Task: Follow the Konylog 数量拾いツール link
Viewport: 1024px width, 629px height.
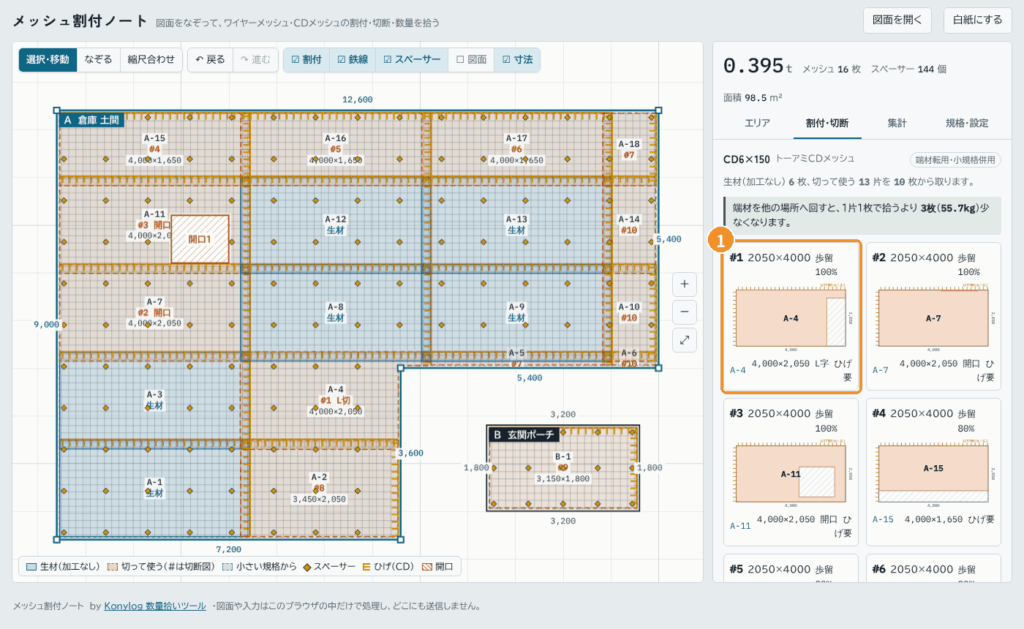Action: pos(155,606)
